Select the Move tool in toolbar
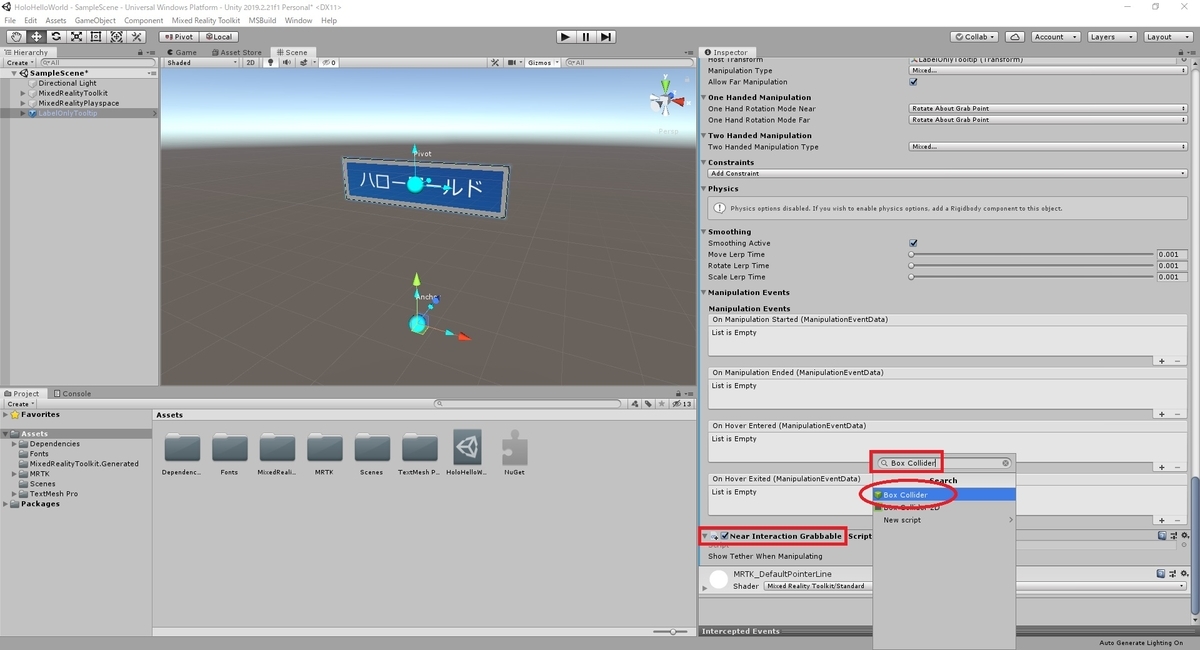Image resolution: width=1200 pixels, height=650 pixels. point(36,37)
